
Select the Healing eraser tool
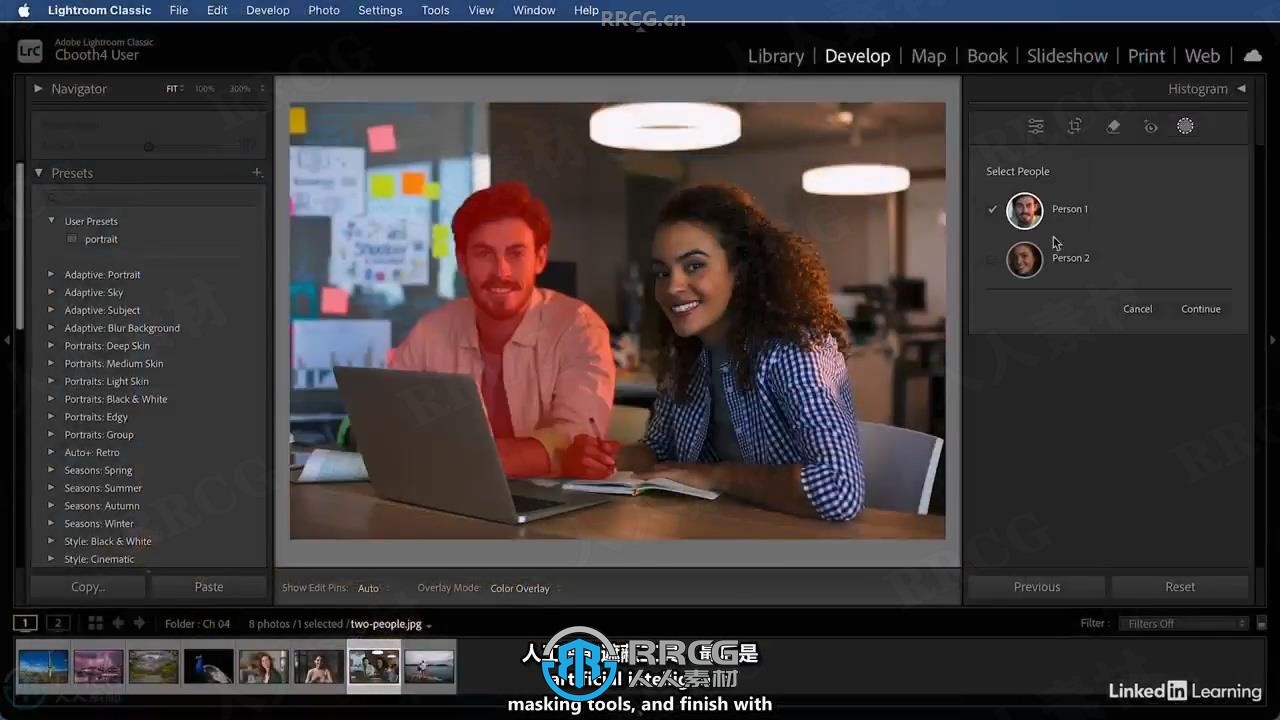point(1113,126)
